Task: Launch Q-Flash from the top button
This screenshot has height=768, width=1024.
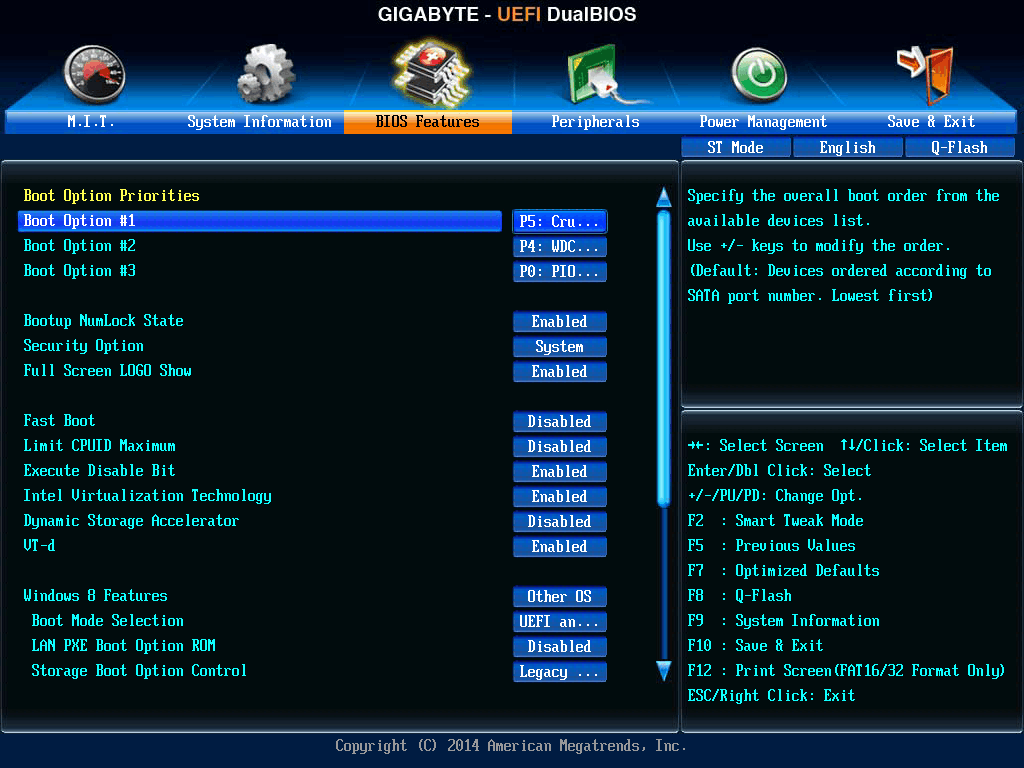Action: 959,148
